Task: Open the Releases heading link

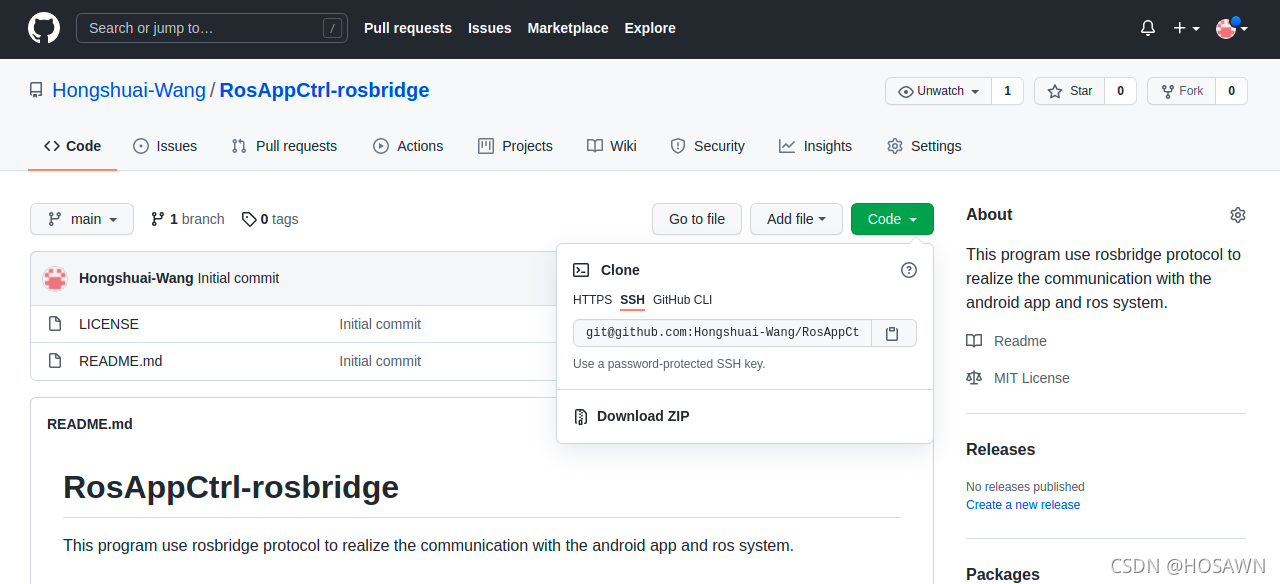Action: coord(1000,450)
